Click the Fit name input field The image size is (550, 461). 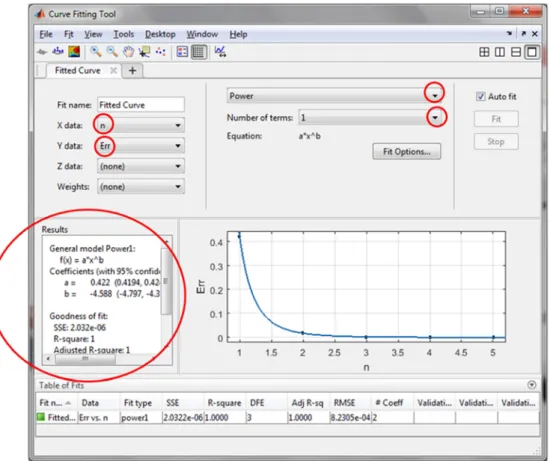pos(141,105)
